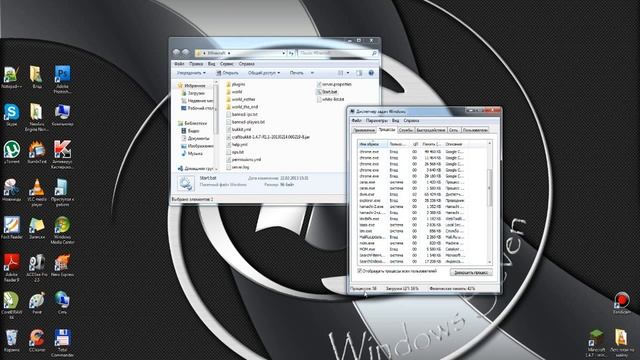Click the Open button in Explorer toolbar

227,73
